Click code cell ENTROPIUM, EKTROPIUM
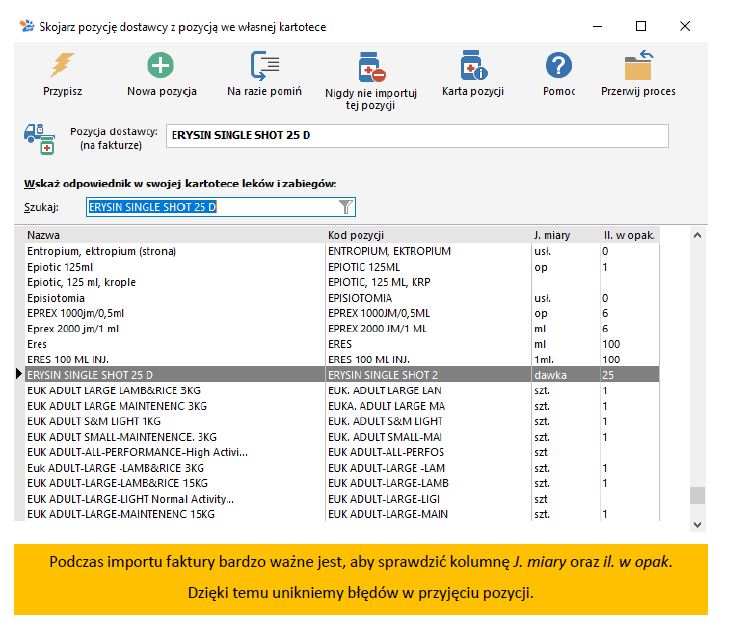The image size is (734, 629). pos(428,251)
